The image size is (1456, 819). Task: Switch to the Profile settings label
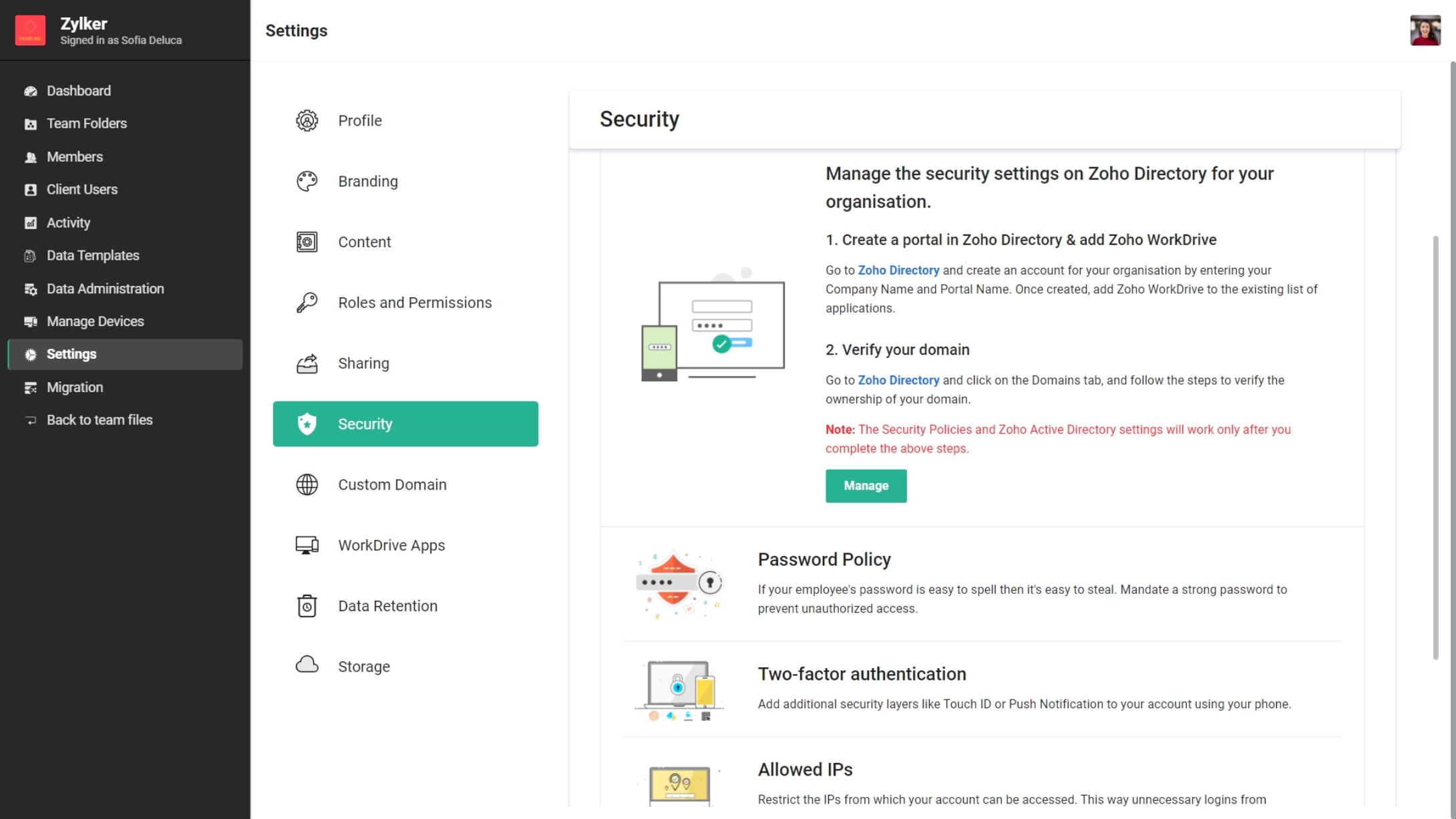[360, 121]
